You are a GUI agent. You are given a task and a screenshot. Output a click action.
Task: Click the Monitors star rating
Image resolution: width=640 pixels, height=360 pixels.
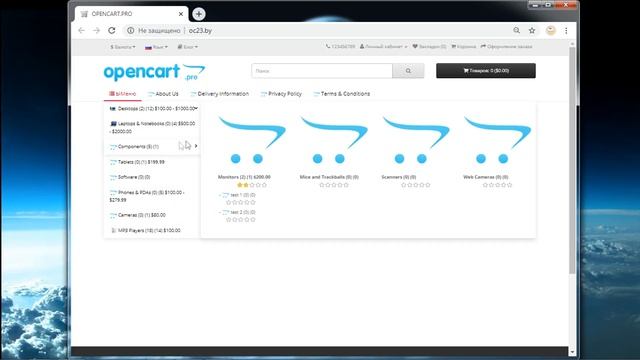coord(252,185)
